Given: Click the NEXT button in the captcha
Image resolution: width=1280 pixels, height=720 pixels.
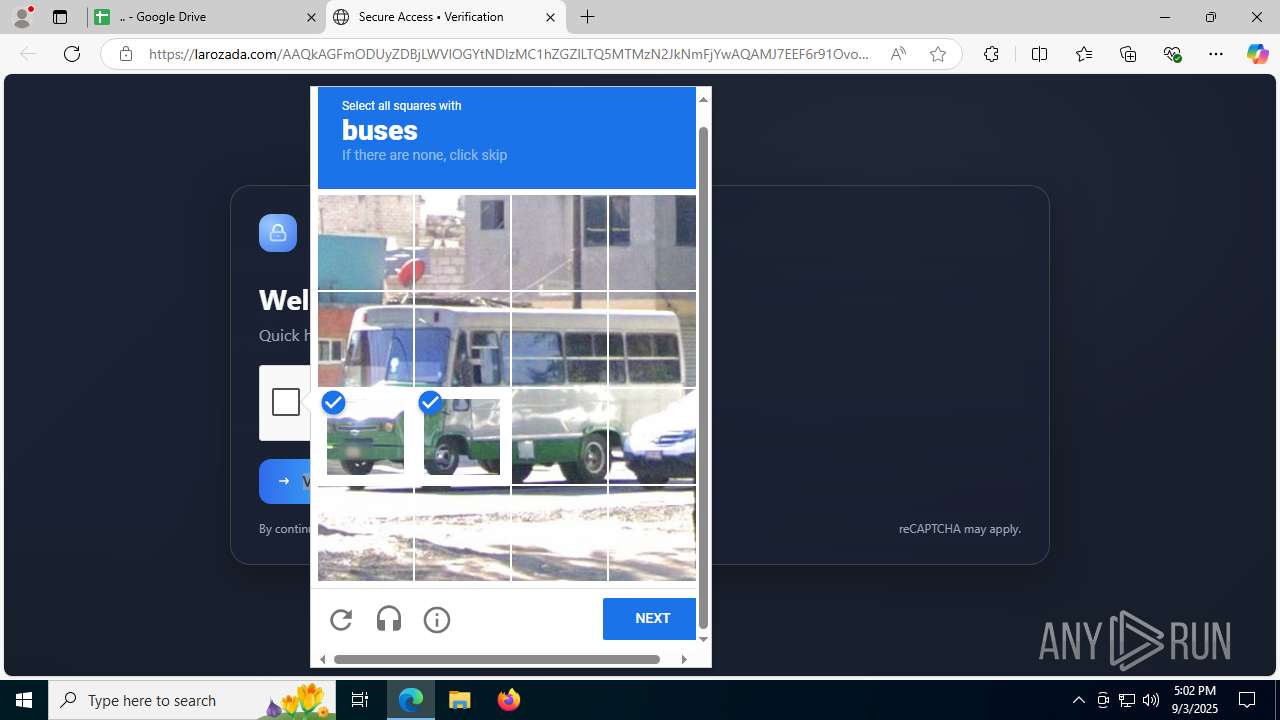Looking at the screenshot, I should coord(652,619).
